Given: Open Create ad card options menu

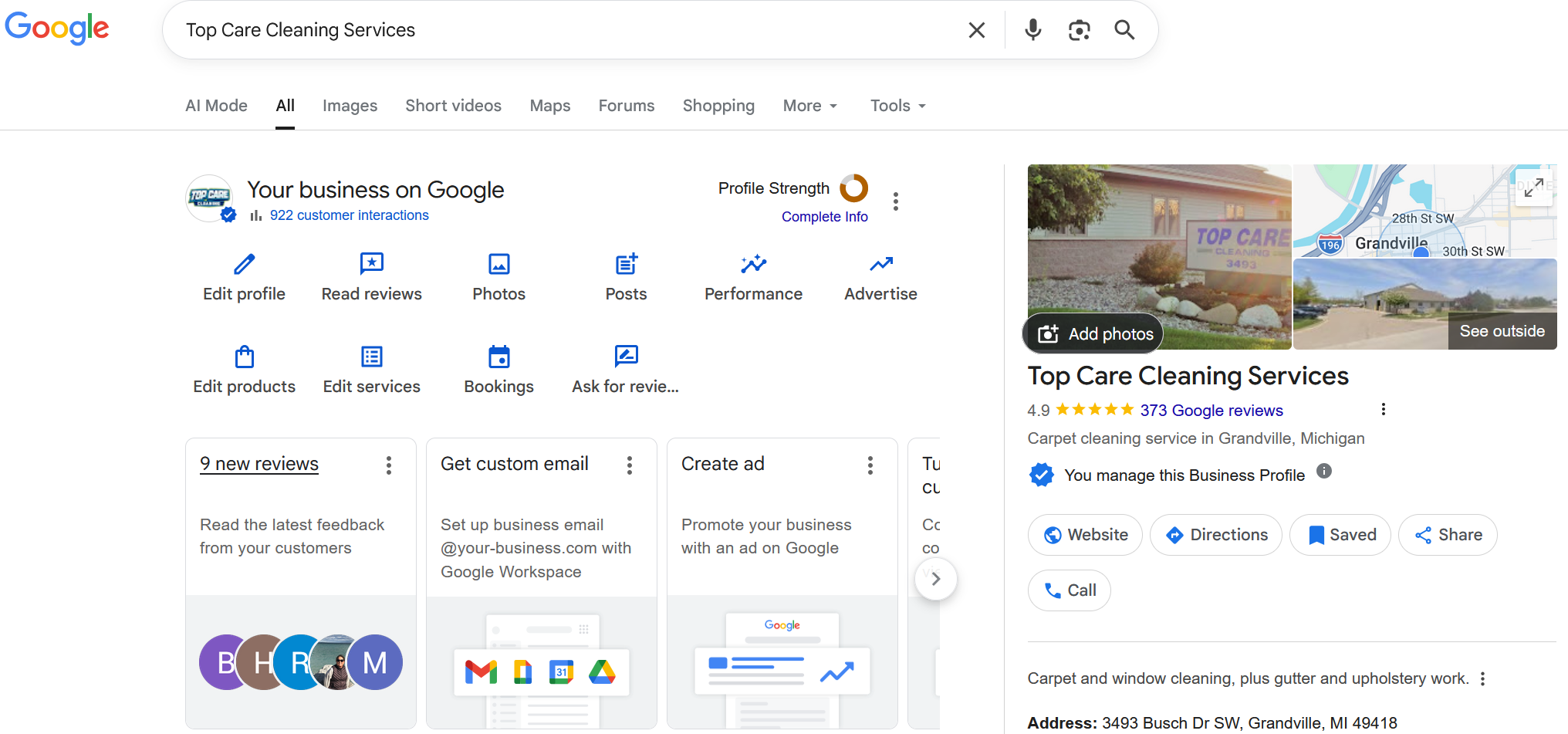Looking at the screenshot, I should (870, 465).
